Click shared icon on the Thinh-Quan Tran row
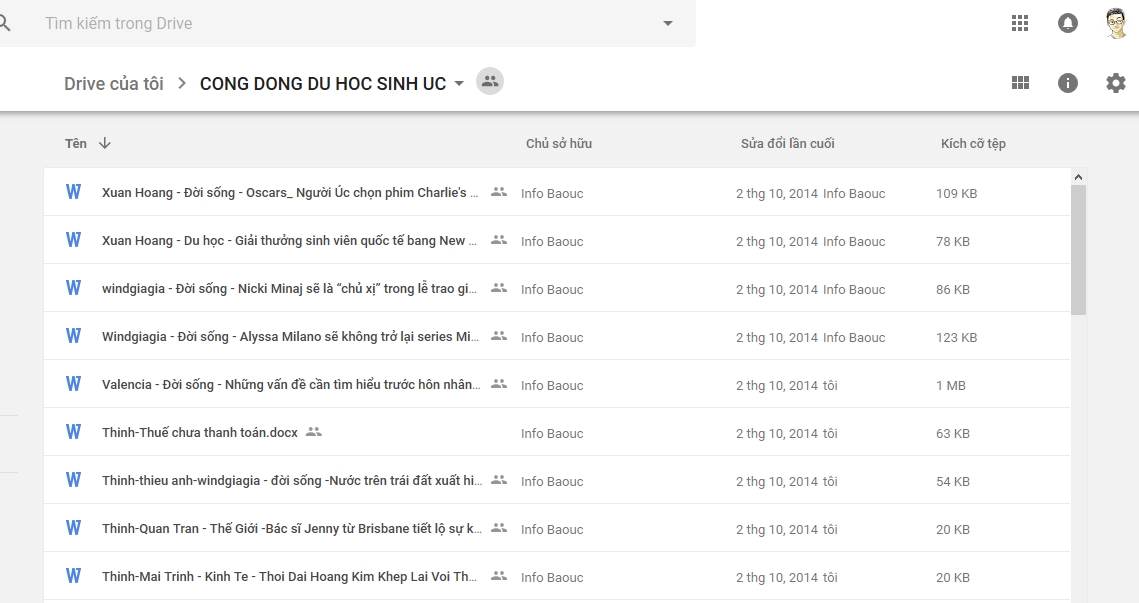1139x603 pixels. (x=499, y=527)
